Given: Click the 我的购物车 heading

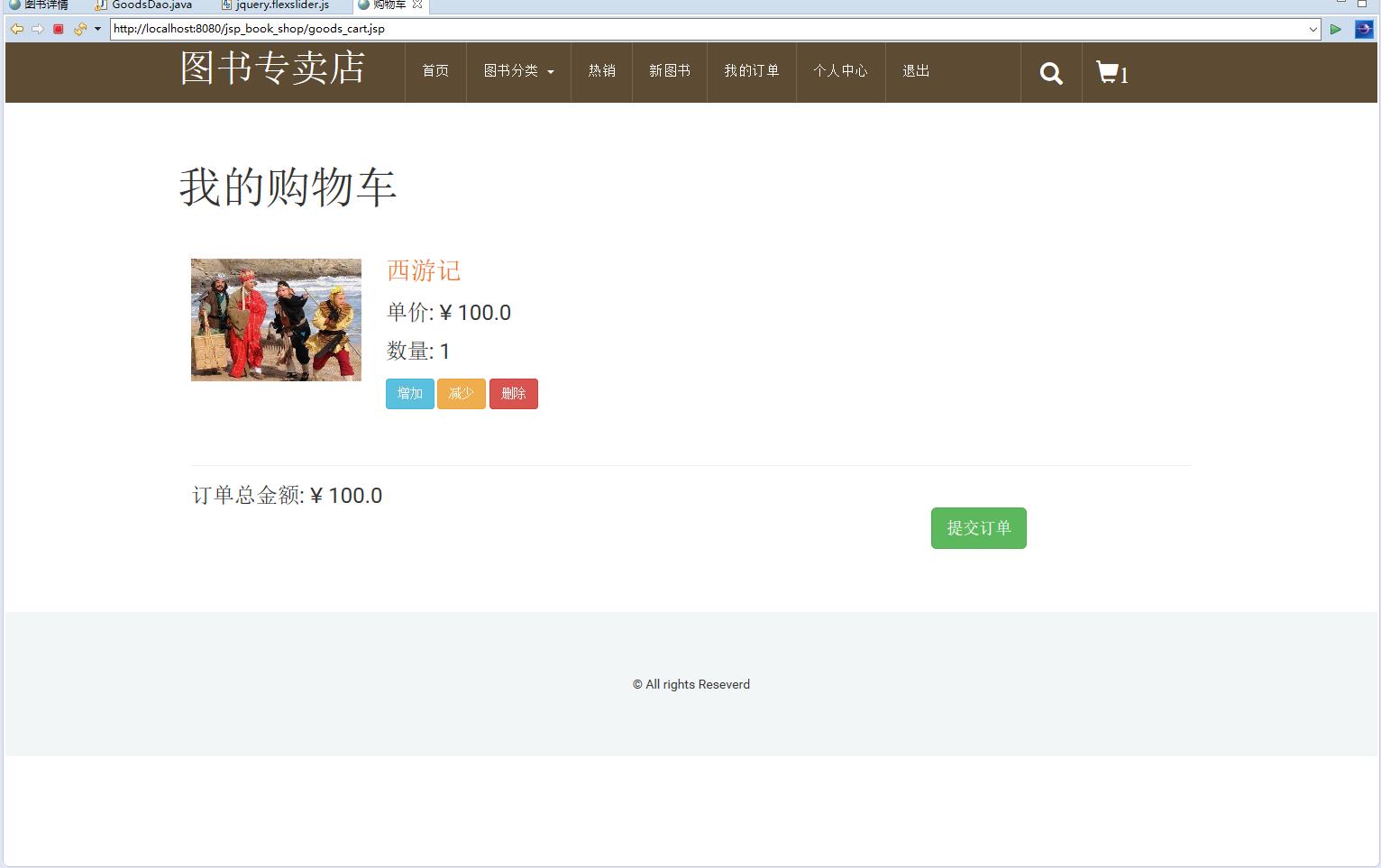Looking at the screenshot, I should [288, 187].
